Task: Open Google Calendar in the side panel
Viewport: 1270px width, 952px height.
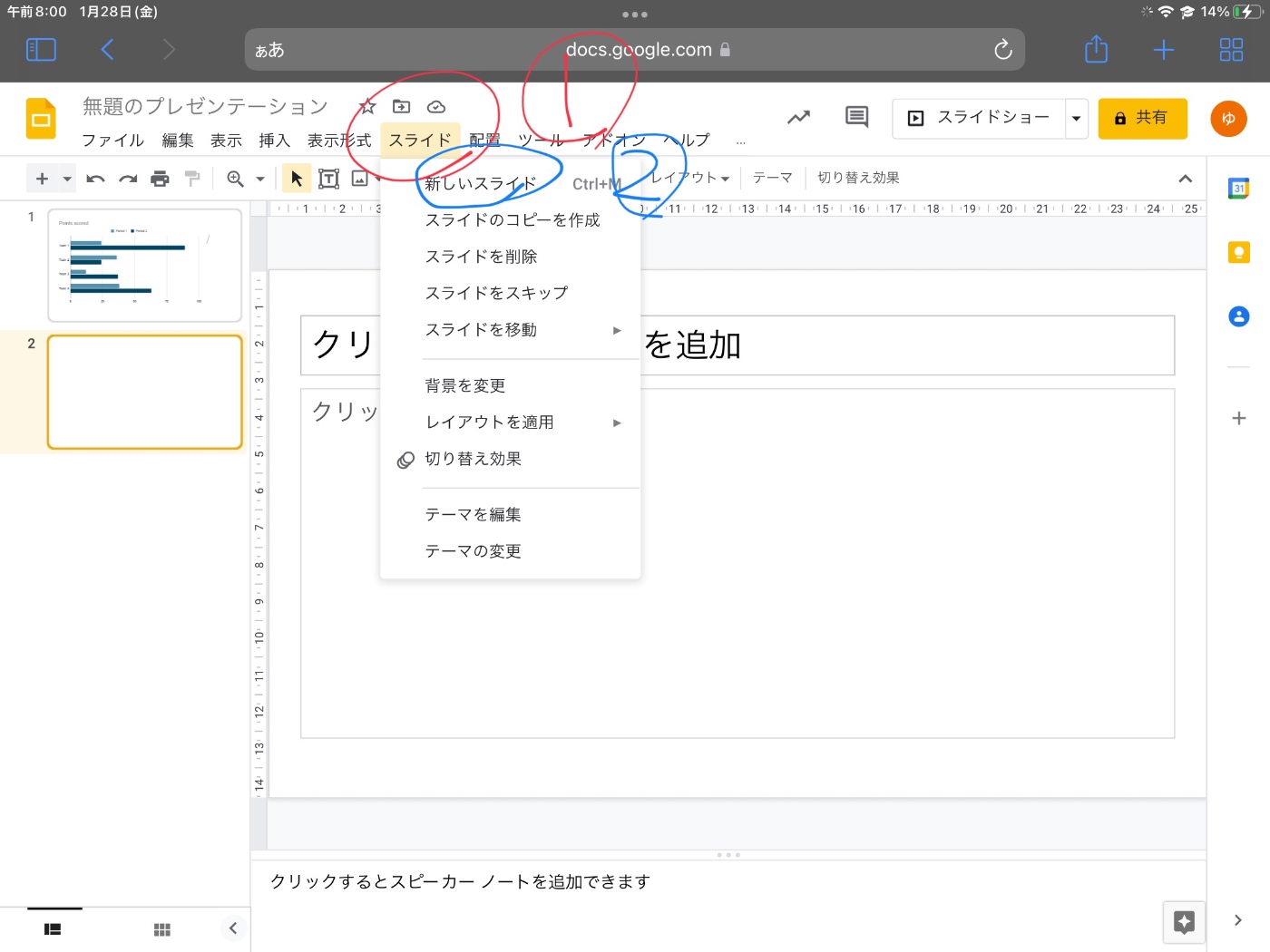Action: [x=1238, y=189]
